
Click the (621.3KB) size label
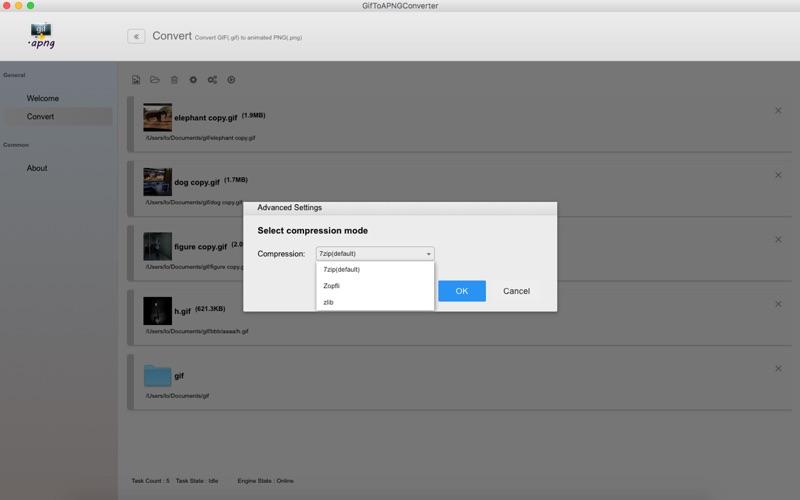tap(210, 309)
